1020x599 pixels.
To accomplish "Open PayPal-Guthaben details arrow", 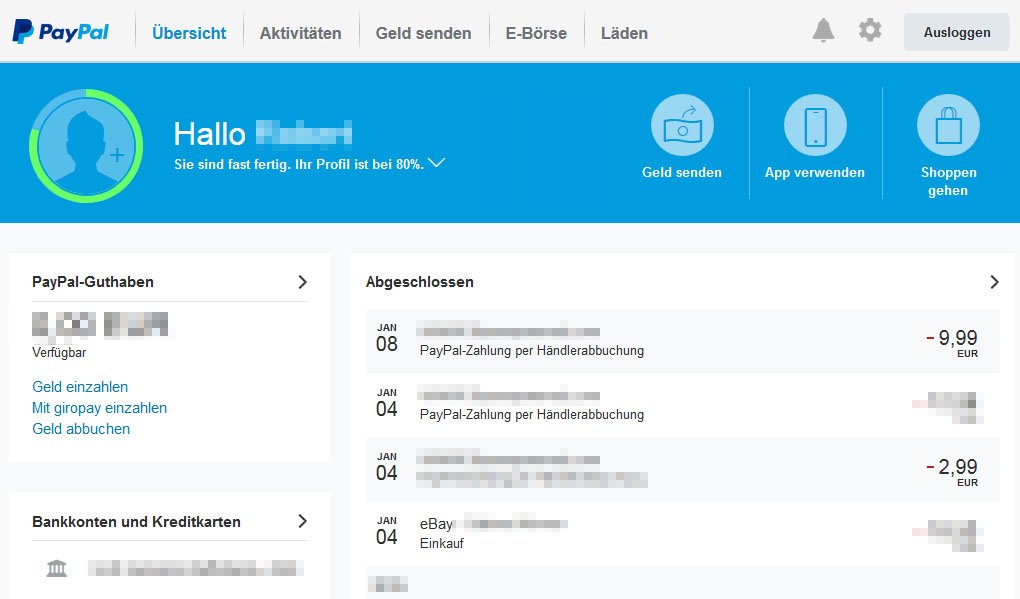I will pyautogui.click(x=302, y=282).
